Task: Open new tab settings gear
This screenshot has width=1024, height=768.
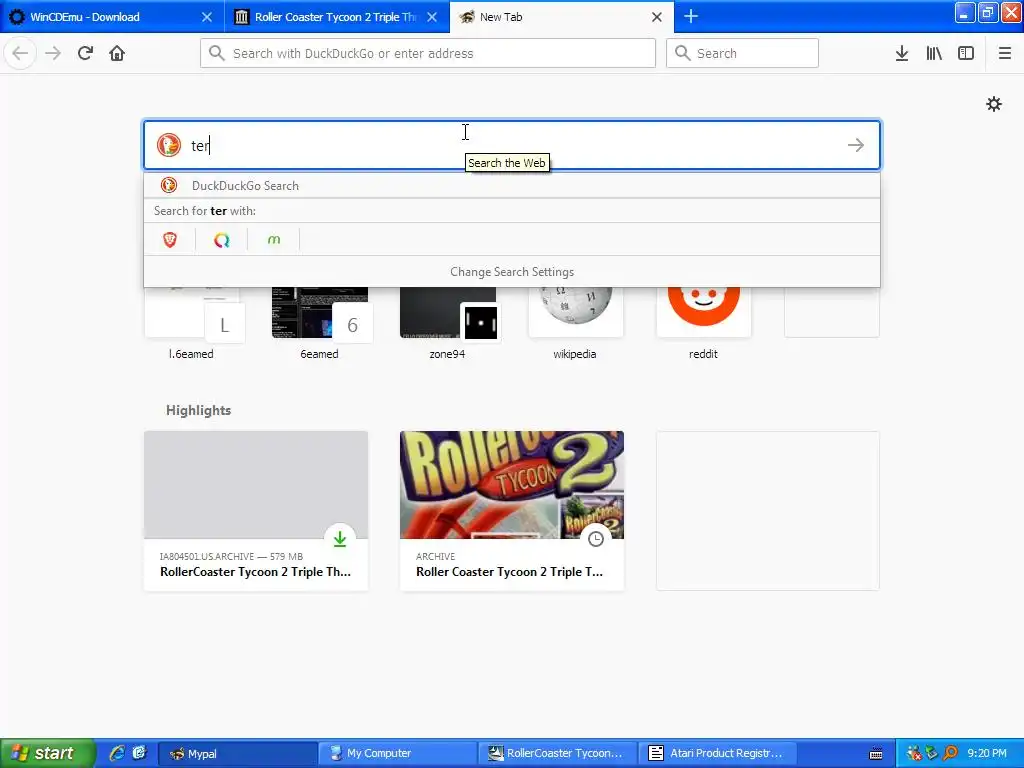Action: point(993,104)
